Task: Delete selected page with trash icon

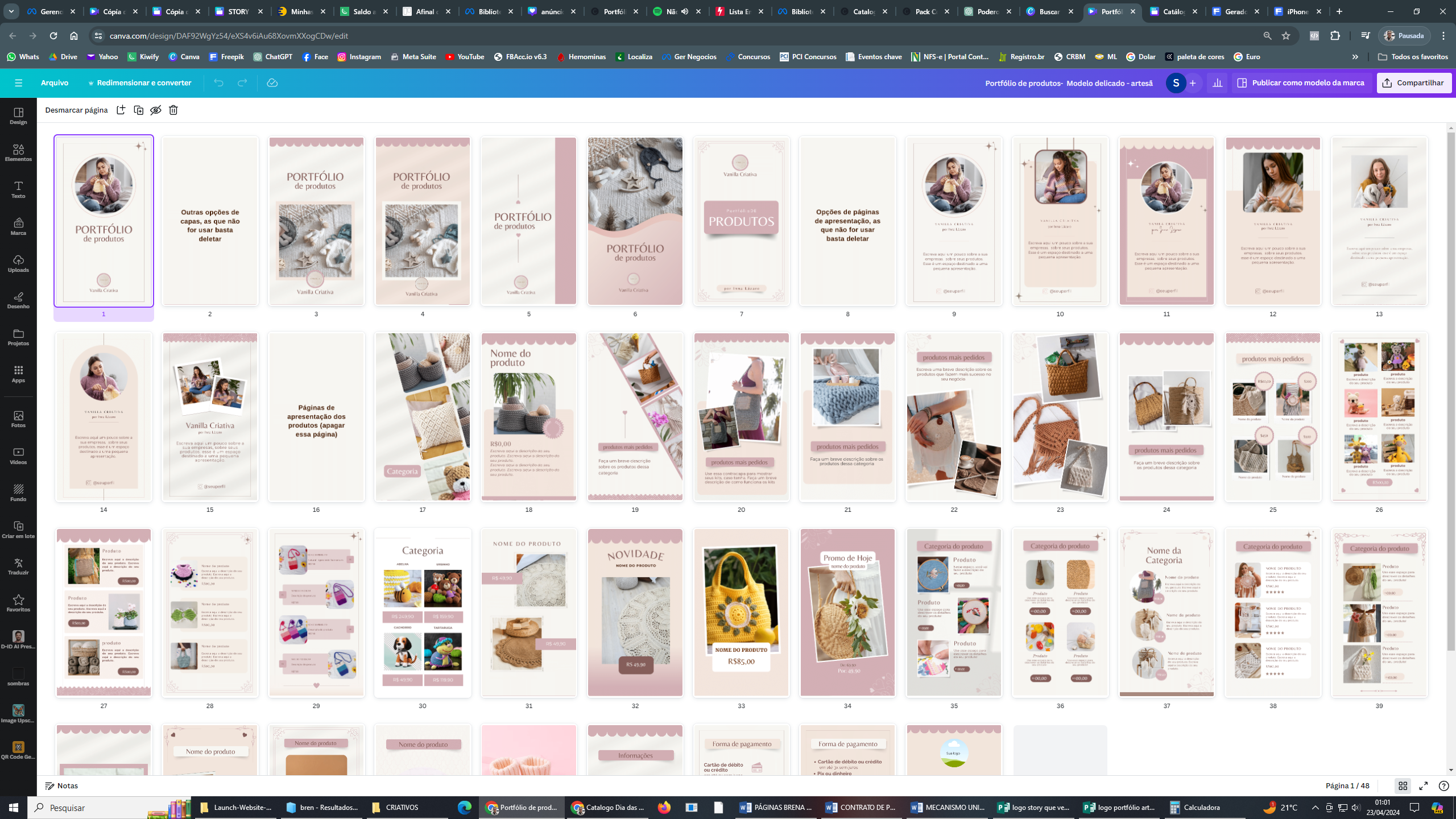Action: 173,110
